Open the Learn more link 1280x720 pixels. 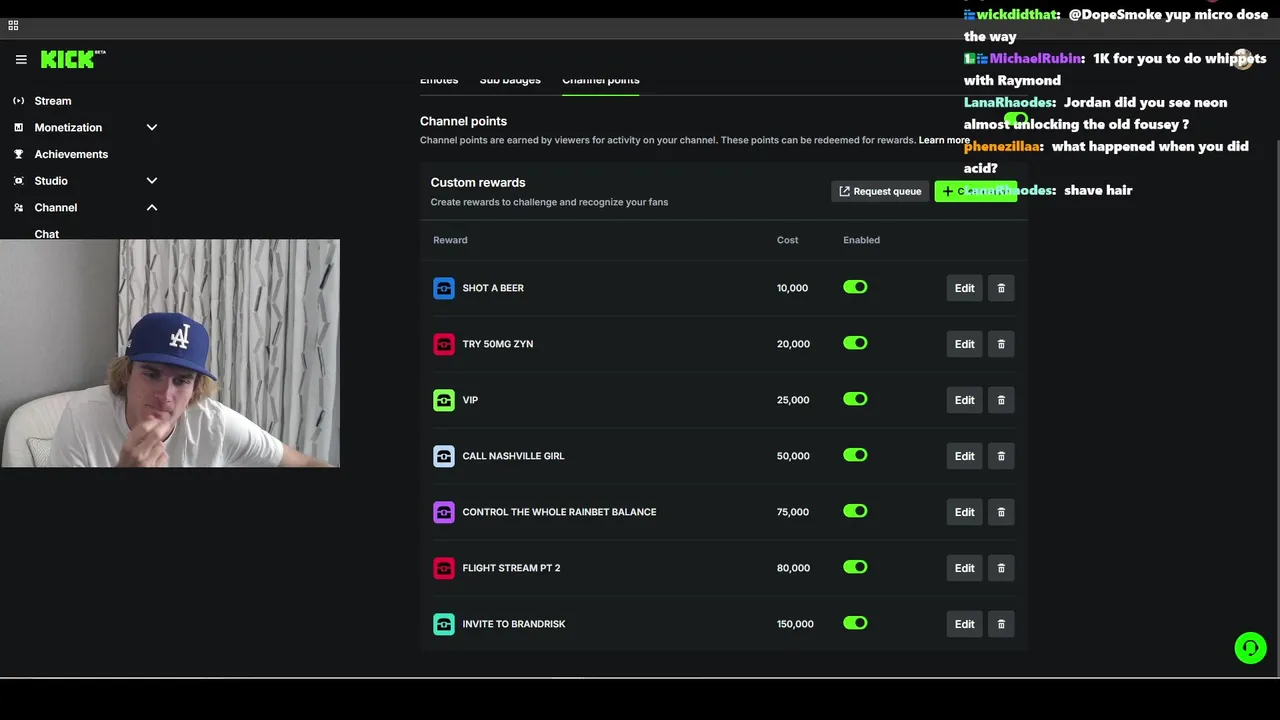click(944, 140)
